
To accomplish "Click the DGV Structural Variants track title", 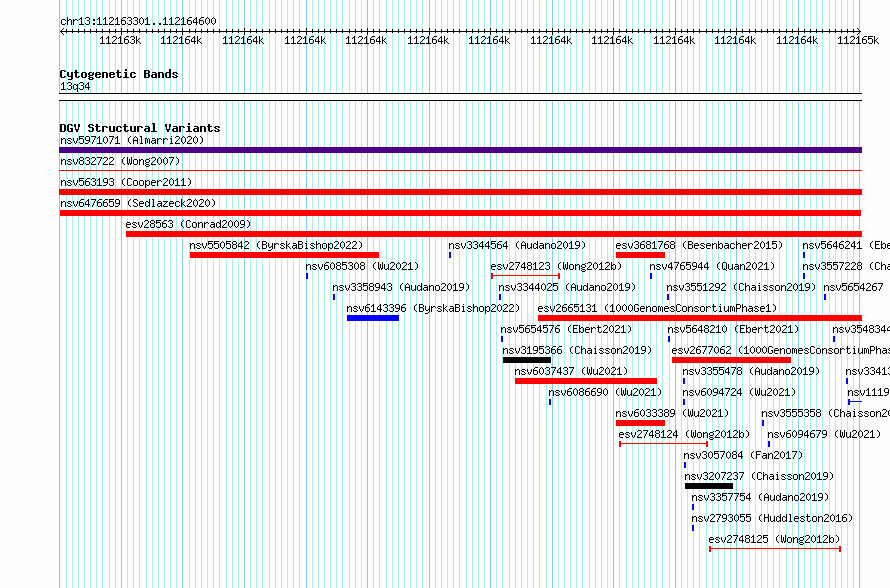I will [140, 128].
